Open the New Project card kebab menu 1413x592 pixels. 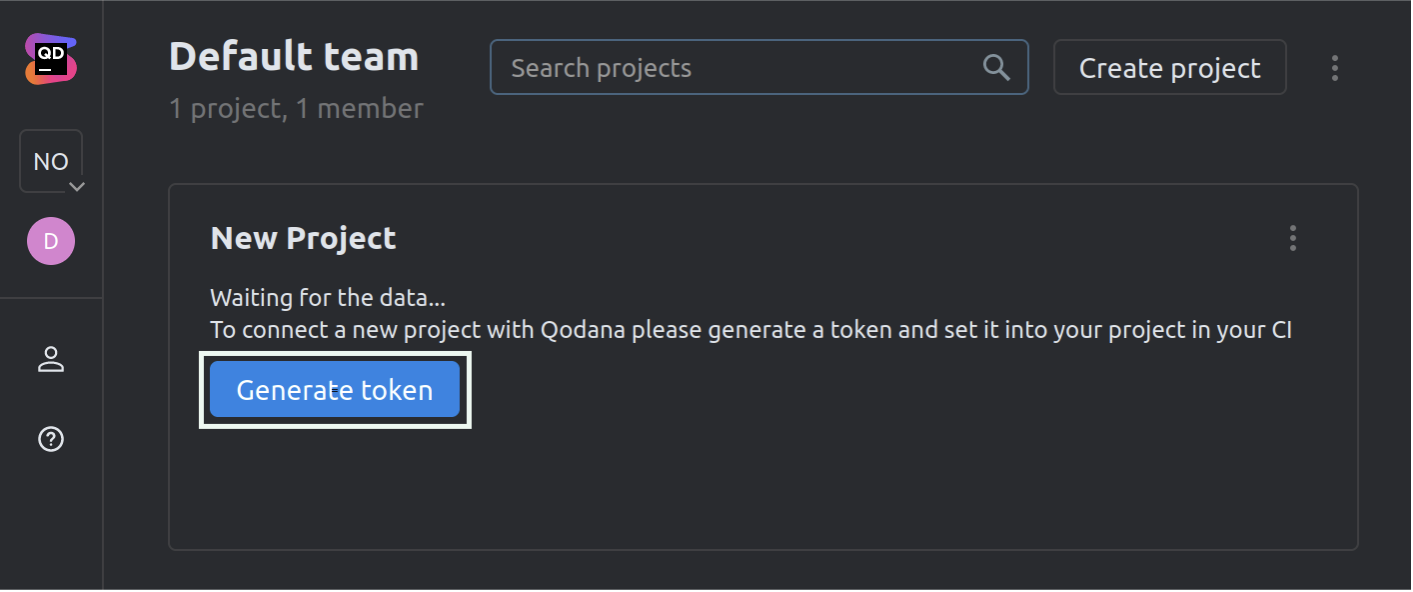1292,238
